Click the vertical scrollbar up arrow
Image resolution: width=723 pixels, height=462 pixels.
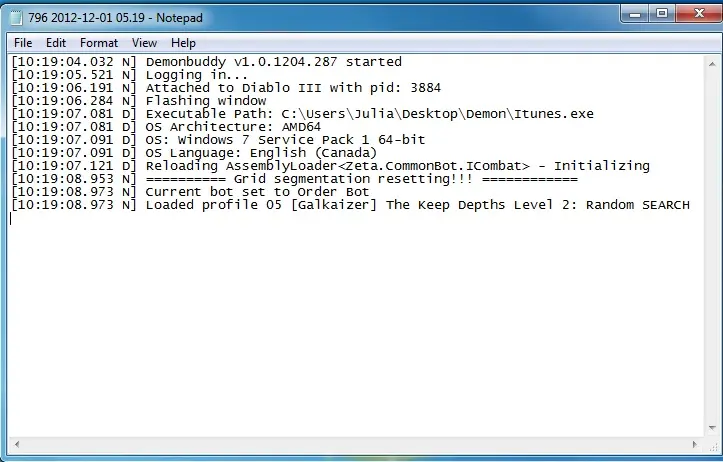712,64
